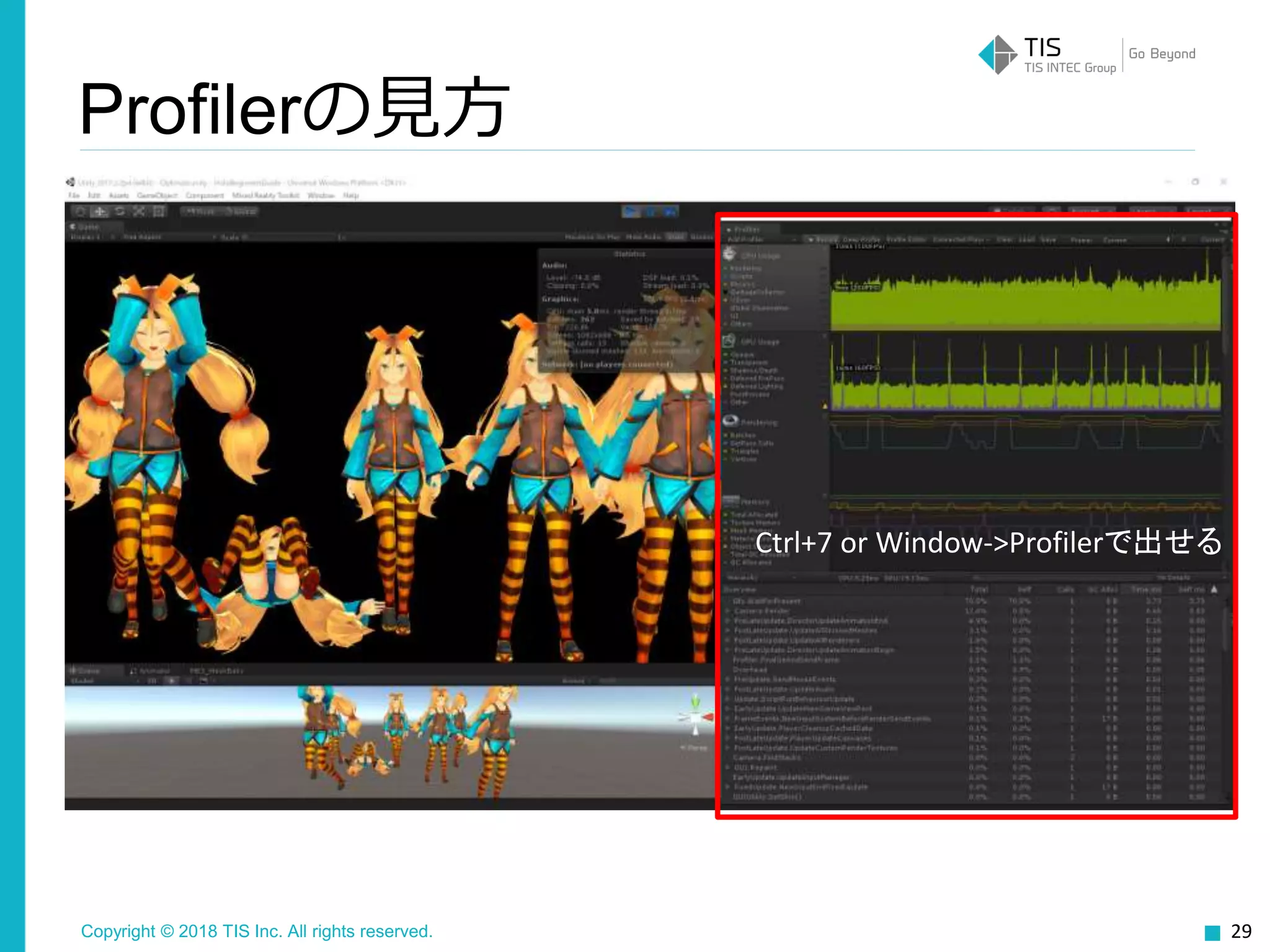Select the Move tool in Unity toolbar

pyautogui.click(x=100, y=211)
